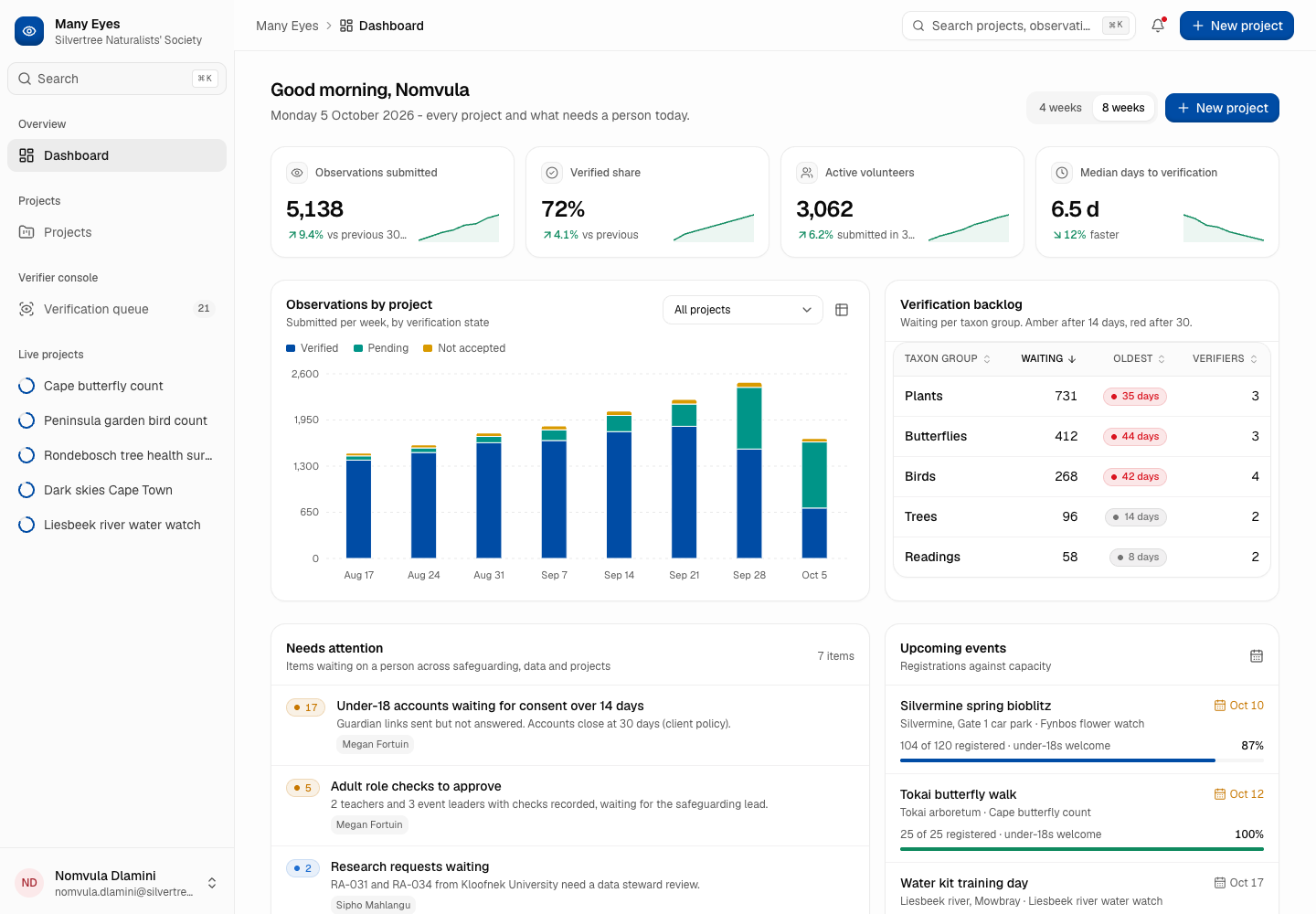The image size is (1316, 914).
Task: Expand the account switcher chevron
Action: point(212,883)
